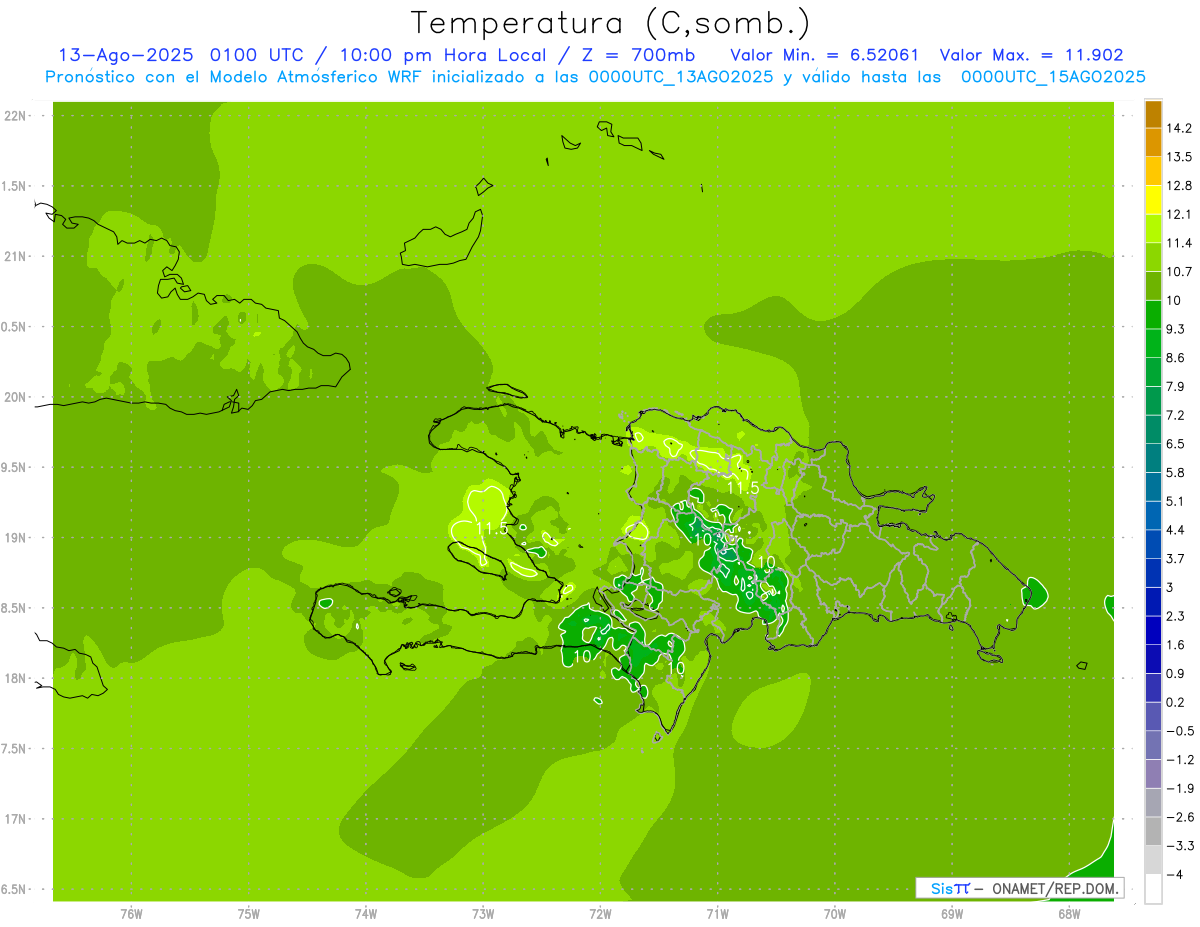Click the "75W" longitude axis label
The image size is (1200, 927).
[248, 913]
